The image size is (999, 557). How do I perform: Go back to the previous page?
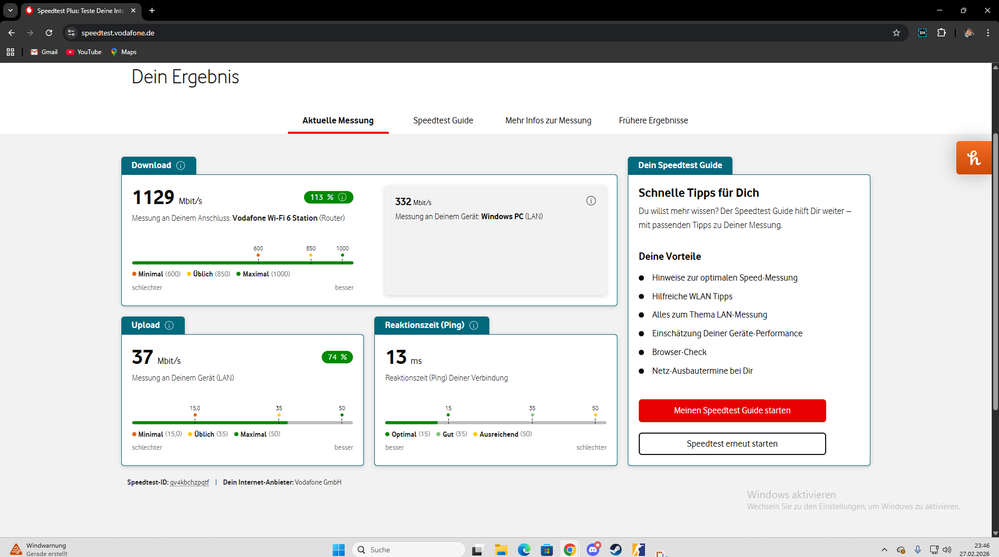(x=11, y=33)
